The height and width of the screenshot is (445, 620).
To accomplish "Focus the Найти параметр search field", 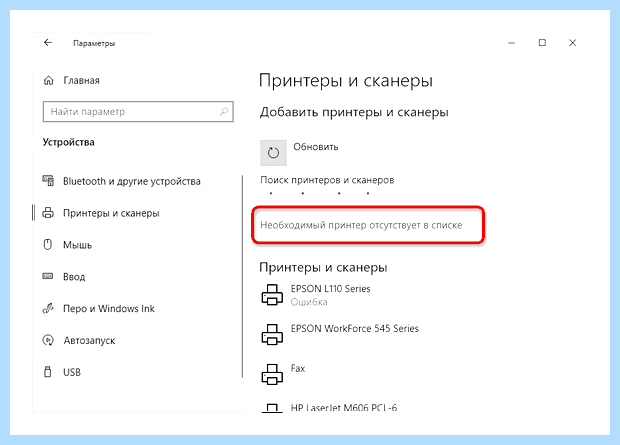I will 138,112.
